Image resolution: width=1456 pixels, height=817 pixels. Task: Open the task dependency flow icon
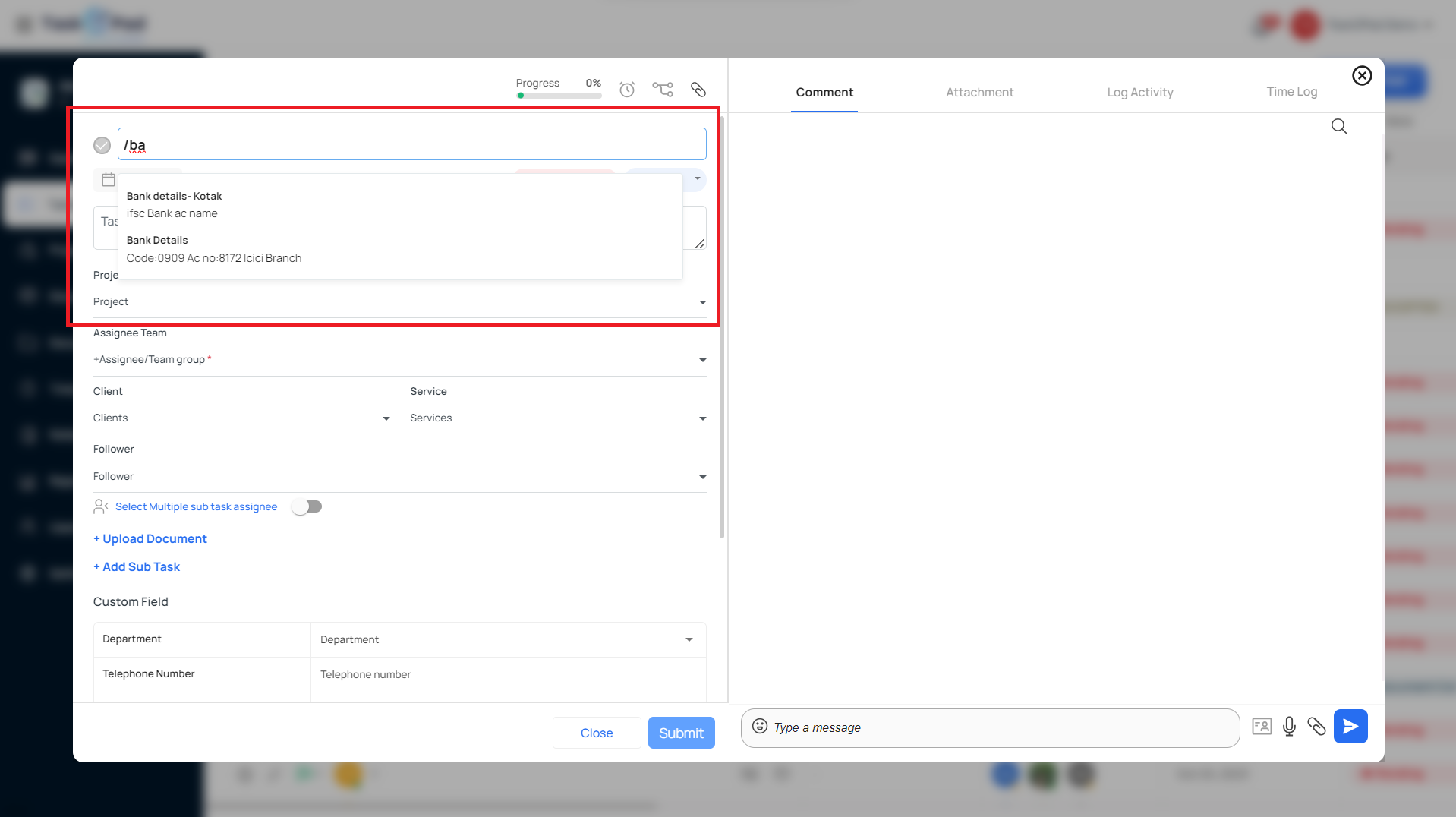(x=662, y=90)
